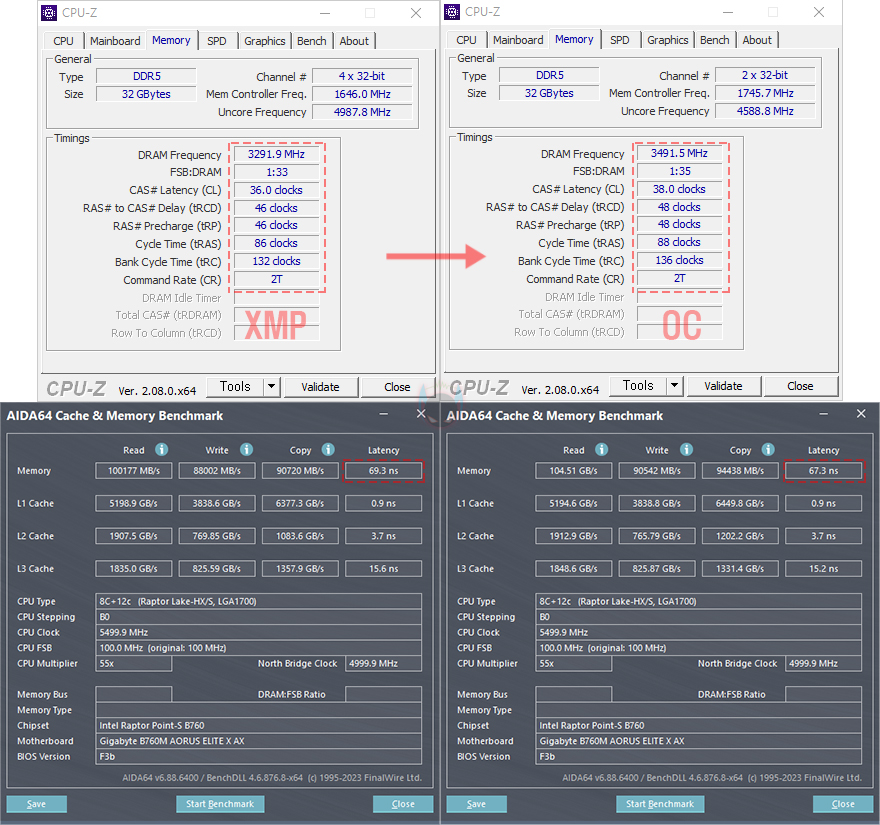Click memory read 104.51 GB/s value
Screen dimensions: 880x825
coord(574,471)
